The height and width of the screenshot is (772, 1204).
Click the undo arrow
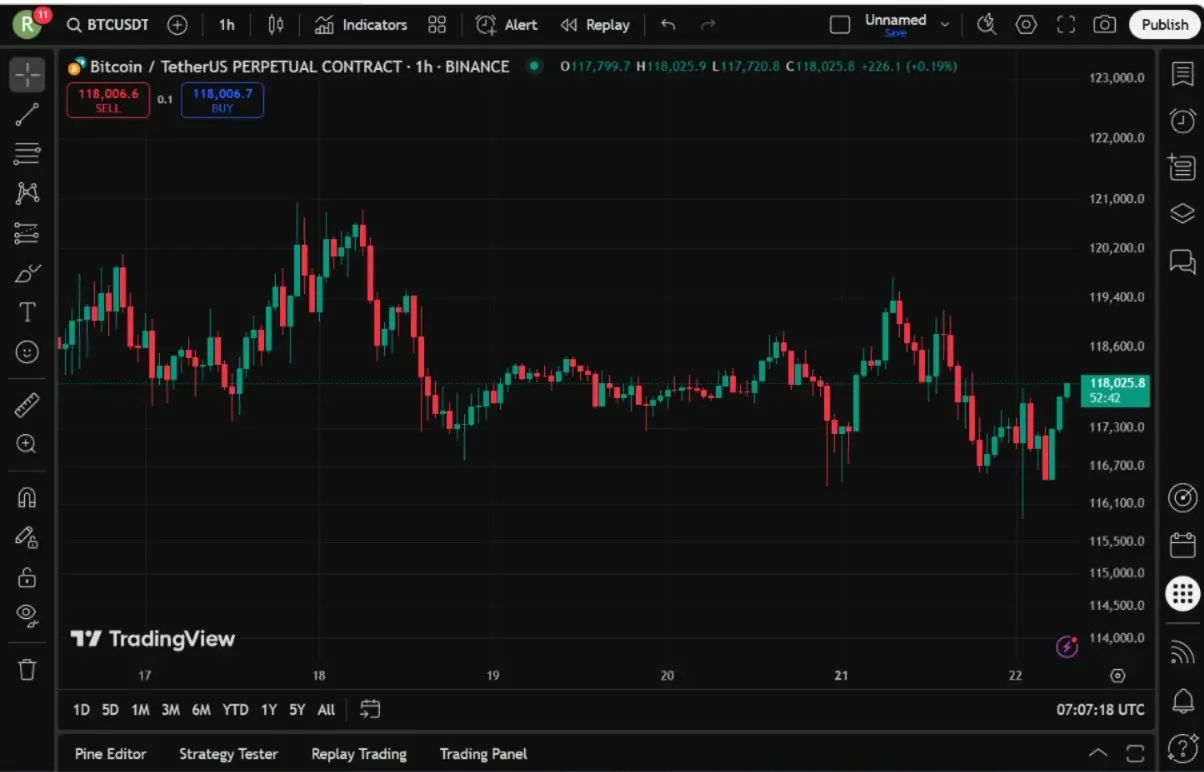coord(668,25)
